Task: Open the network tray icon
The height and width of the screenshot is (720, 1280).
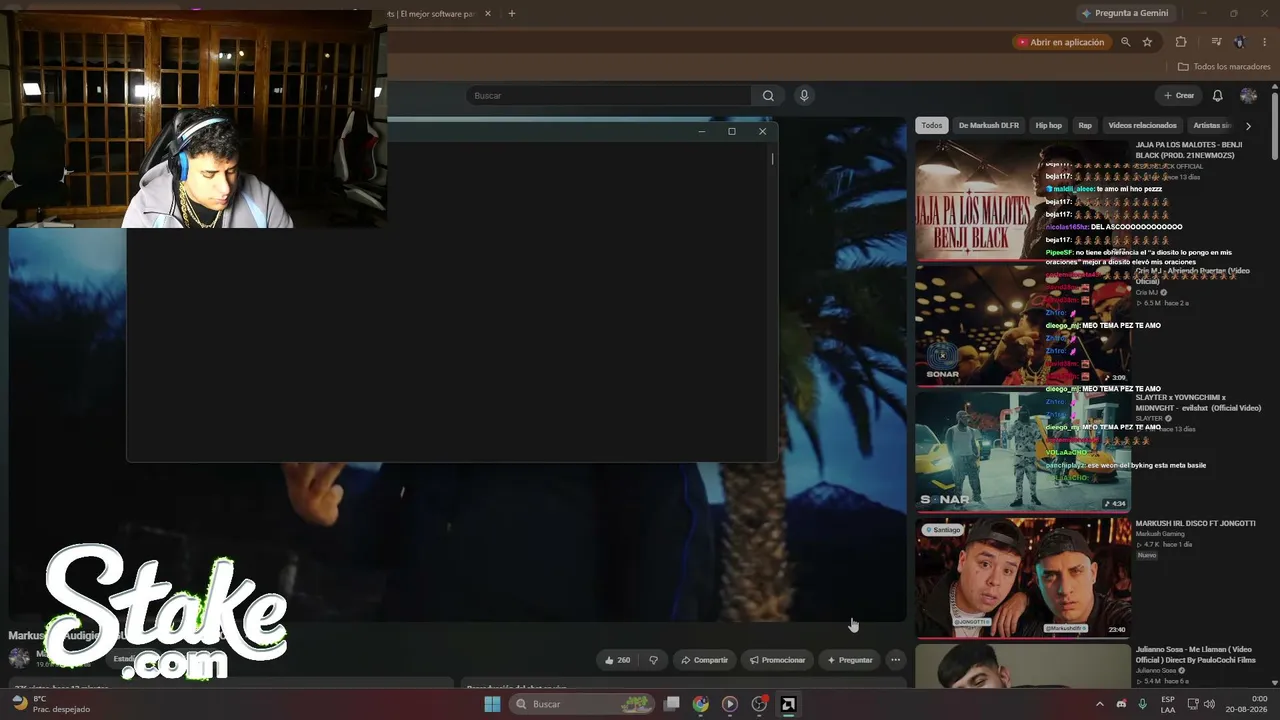Action: click(1194, 704)
